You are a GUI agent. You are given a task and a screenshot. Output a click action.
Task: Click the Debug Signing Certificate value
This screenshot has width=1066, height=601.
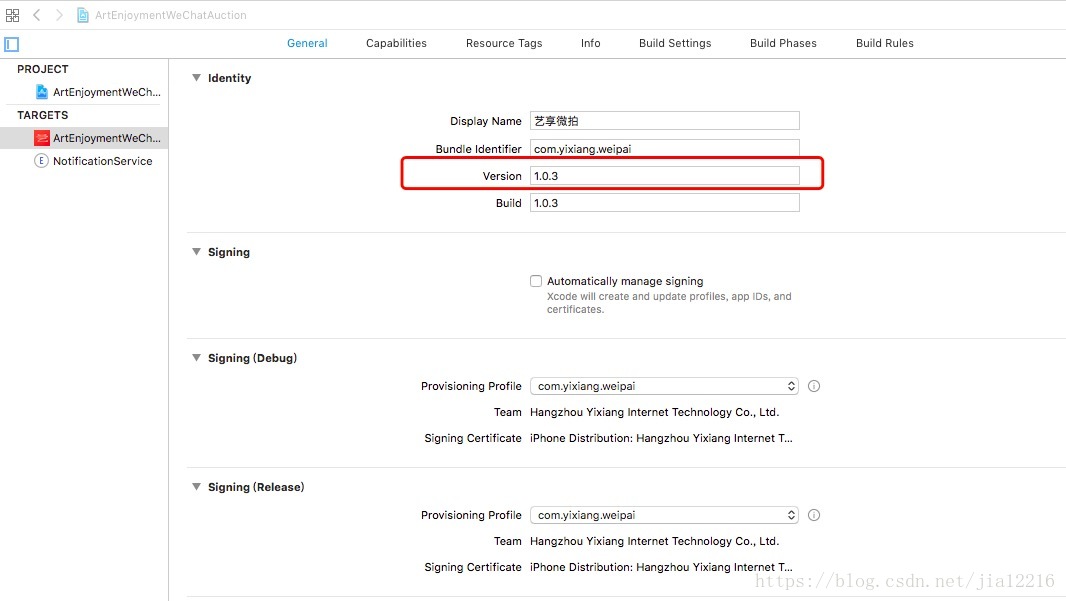click(x=661, y=438)
